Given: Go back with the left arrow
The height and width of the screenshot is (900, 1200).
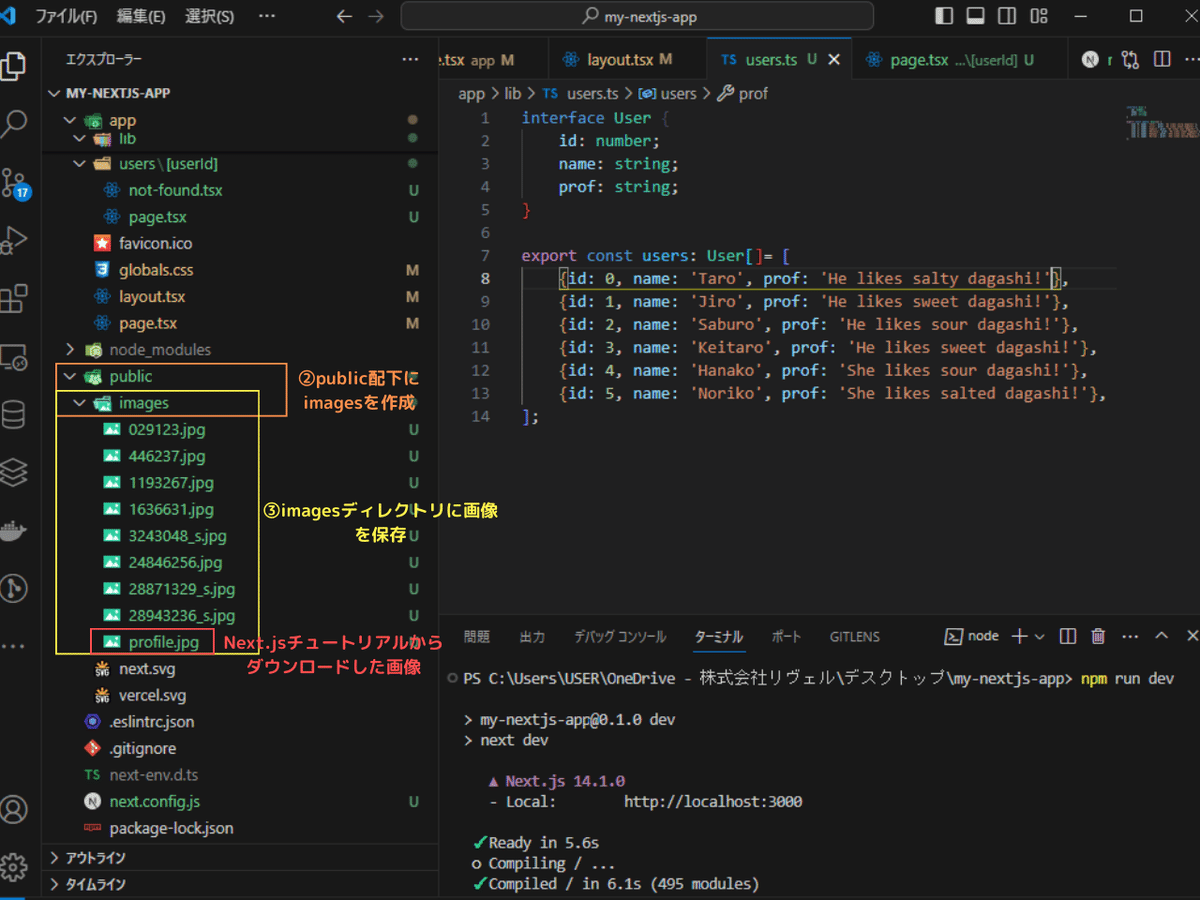Looking at the screenshot, I should coord(345,16).
